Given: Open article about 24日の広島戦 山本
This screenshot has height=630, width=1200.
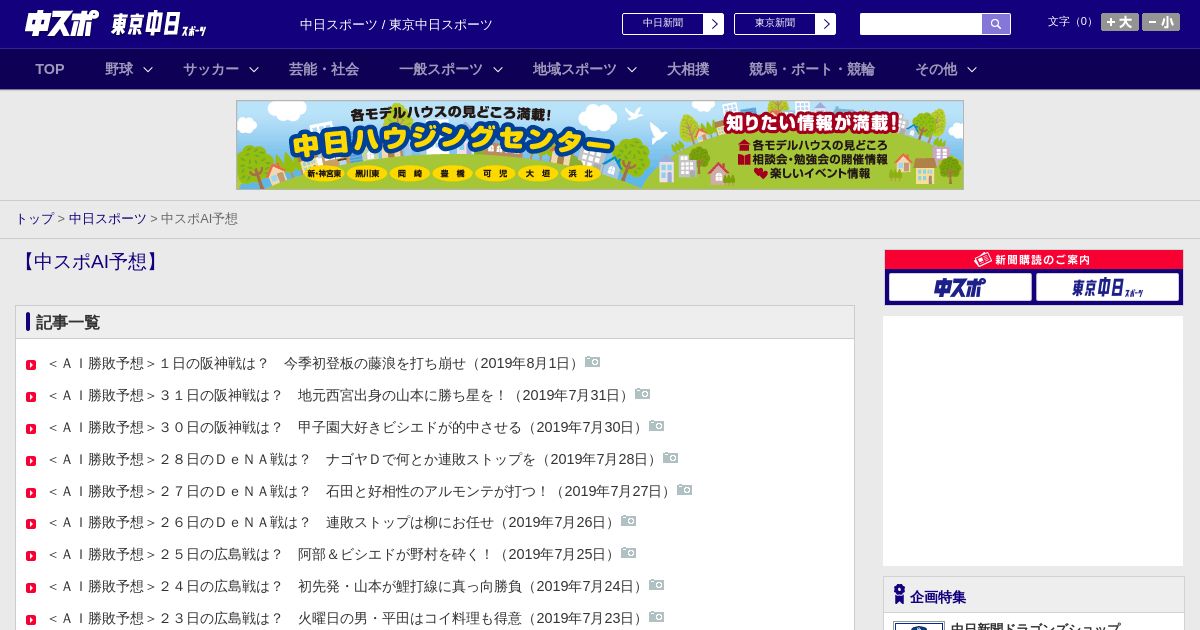Looking at the screenshot, I should point(347,586).
